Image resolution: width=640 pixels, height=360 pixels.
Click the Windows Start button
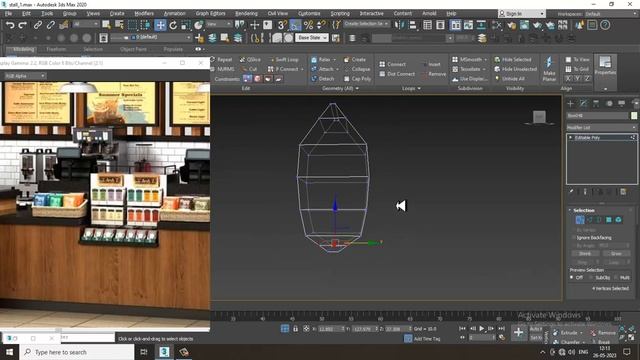pos(9,352)
